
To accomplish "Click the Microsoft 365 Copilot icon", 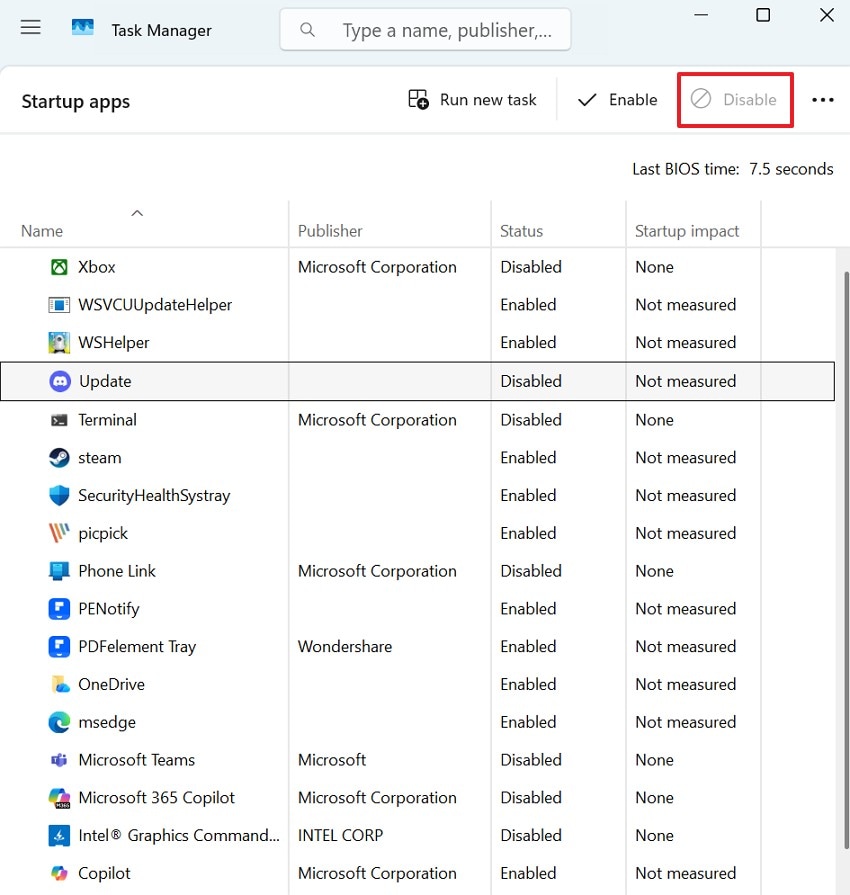I will click(x=59, y=797).
